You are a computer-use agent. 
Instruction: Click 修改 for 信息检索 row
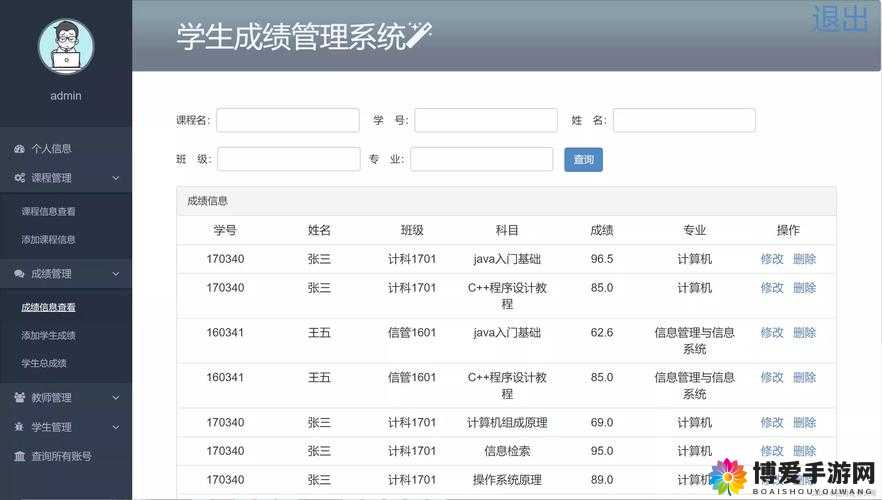772,451
